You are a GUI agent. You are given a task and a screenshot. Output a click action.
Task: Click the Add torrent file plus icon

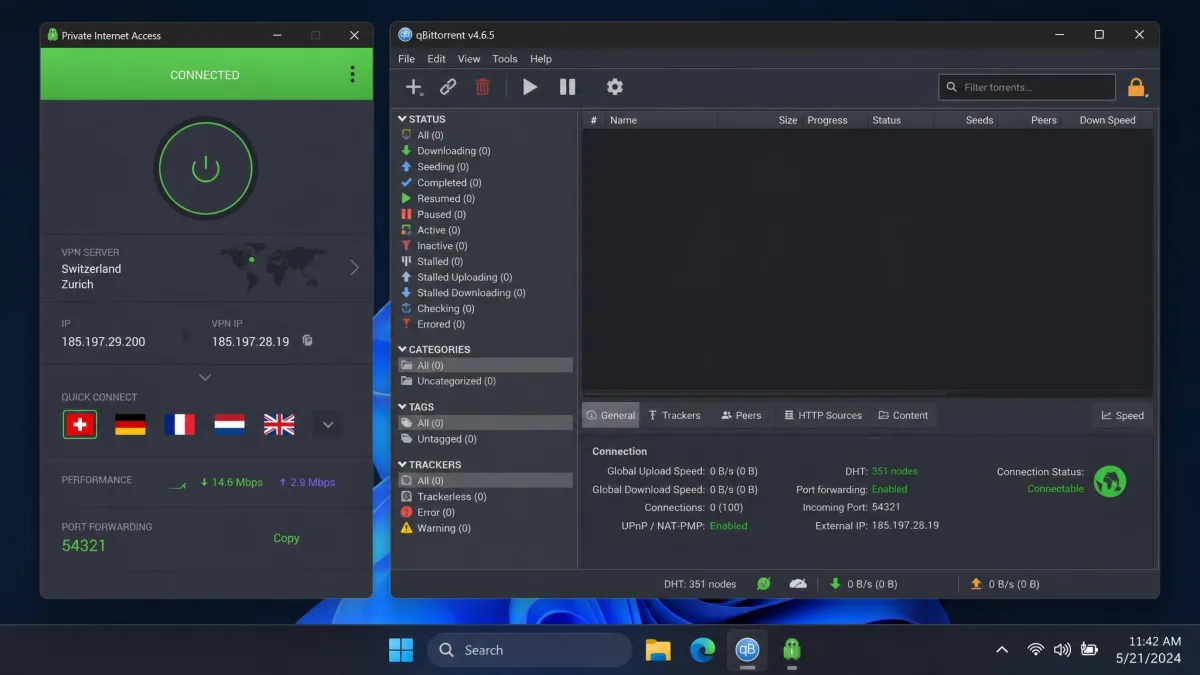click(x=413, y=87)
